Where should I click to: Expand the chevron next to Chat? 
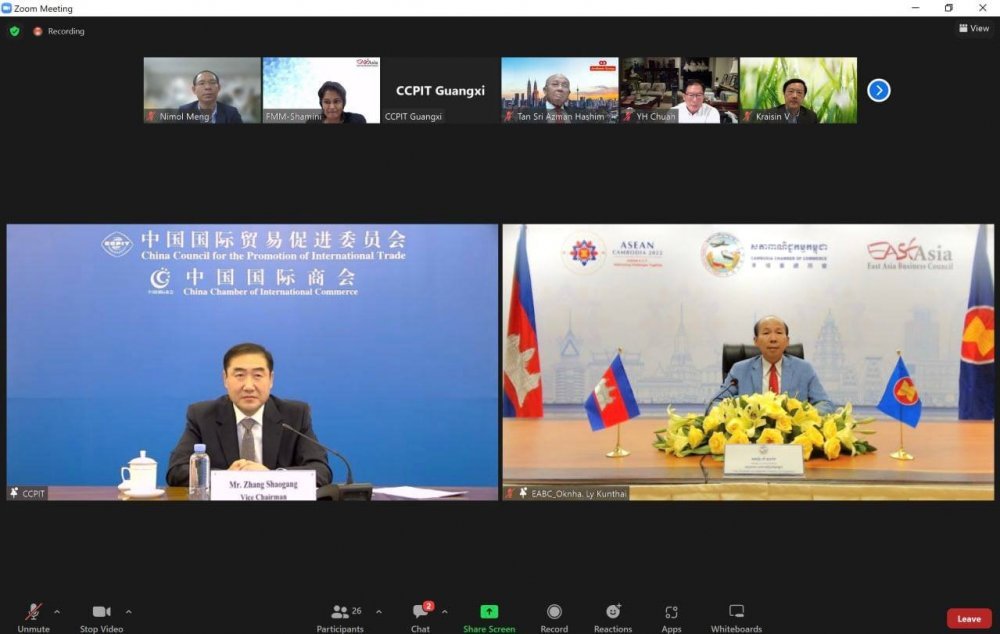click(x=444, y=611)
